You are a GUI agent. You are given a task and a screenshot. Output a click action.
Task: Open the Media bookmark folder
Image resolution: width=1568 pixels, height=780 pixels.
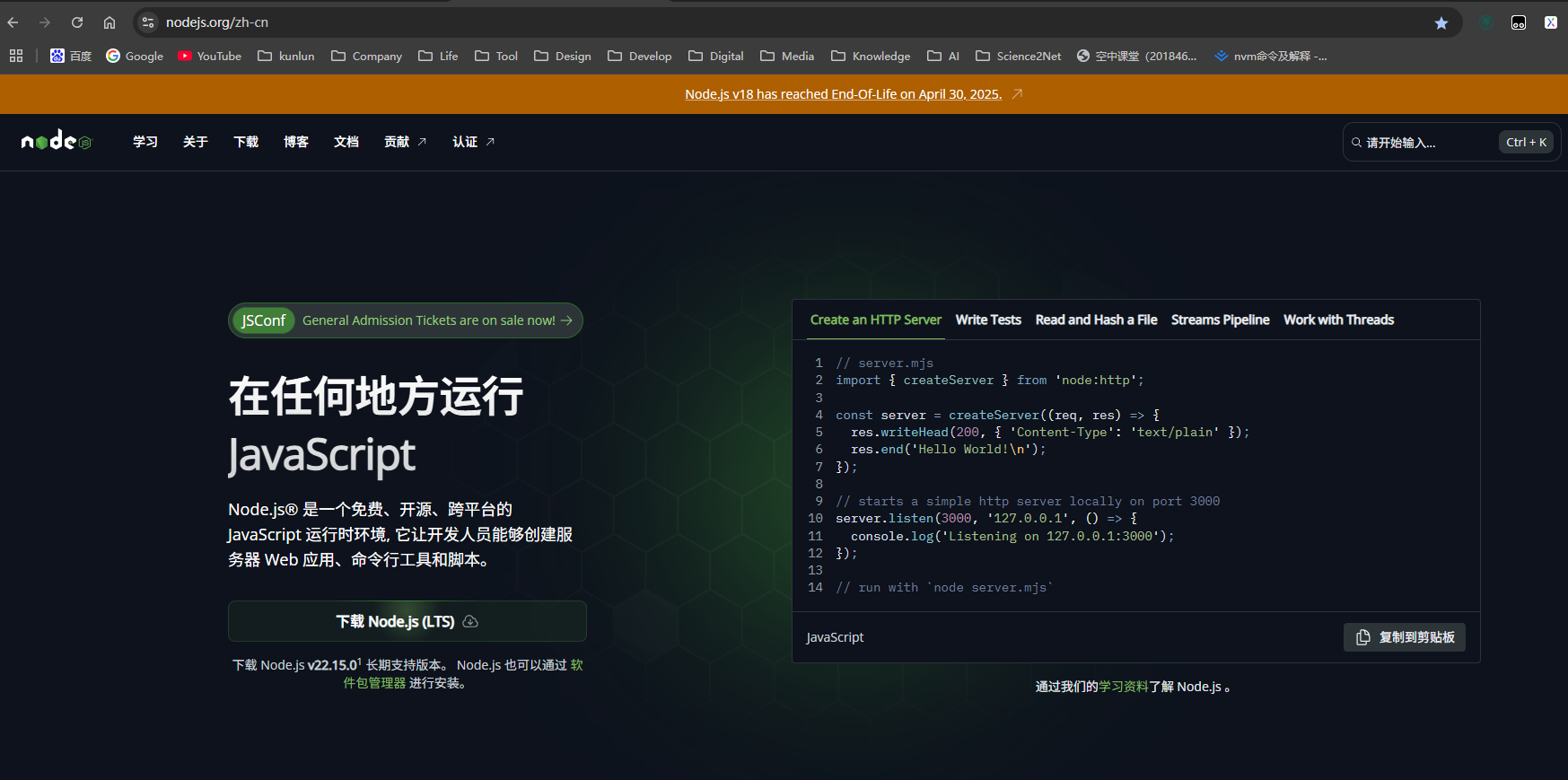click(787, 56)
